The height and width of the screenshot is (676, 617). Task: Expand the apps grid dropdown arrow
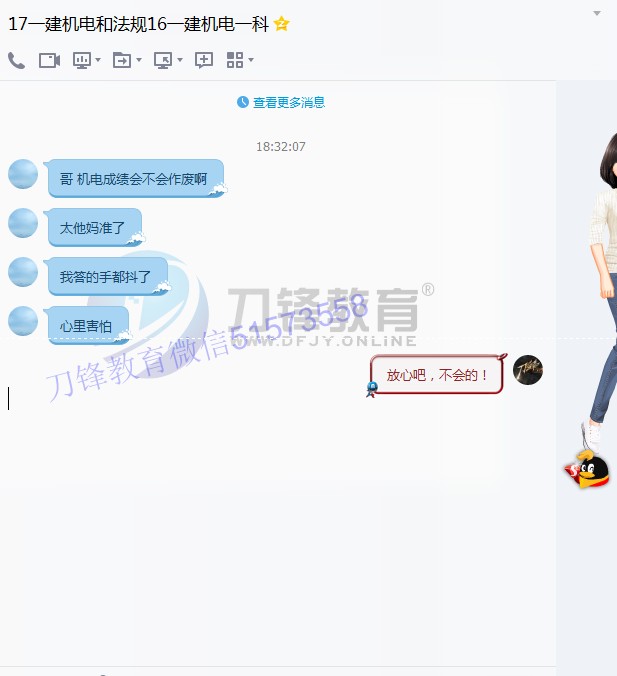251,60
